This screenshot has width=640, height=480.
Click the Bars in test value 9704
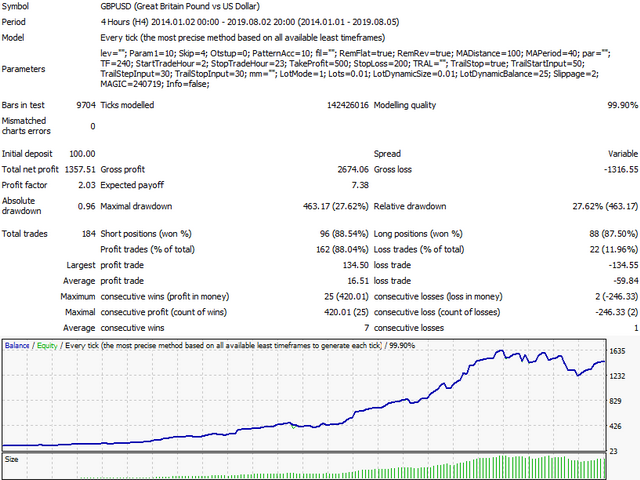tap(86, 105)
